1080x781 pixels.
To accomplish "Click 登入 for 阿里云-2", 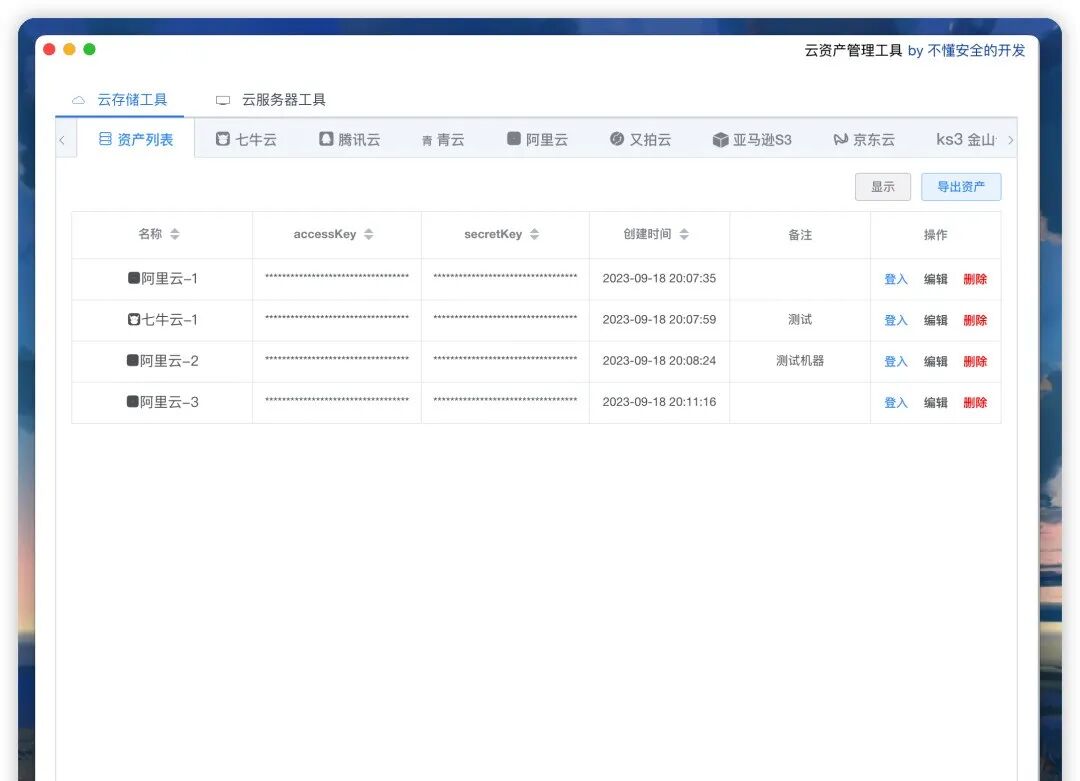I will click(895, 362).
